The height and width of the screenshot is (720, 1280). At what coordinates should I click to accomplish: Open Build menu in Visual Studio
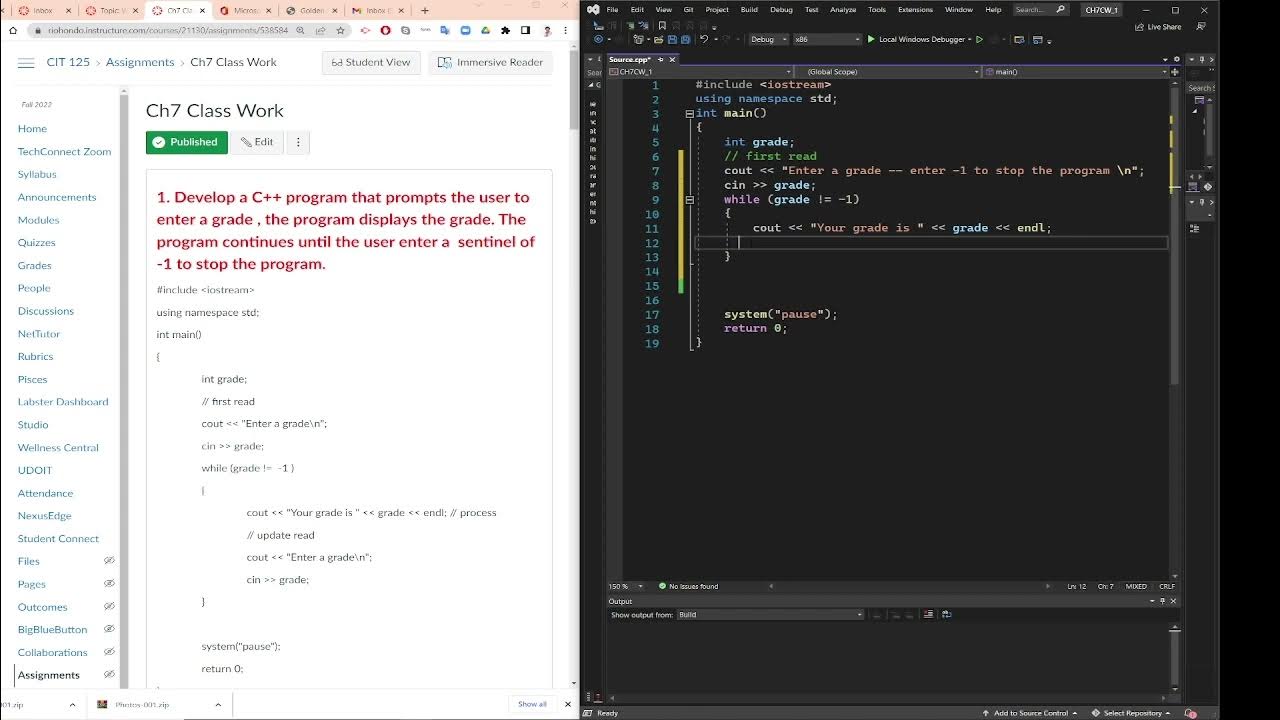point(749,10)
